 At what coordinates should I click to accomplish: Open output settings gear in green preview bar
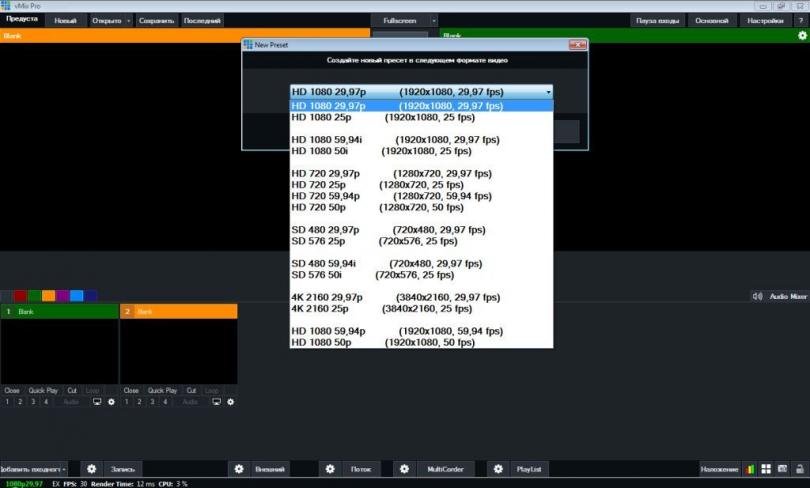point(802,35)
